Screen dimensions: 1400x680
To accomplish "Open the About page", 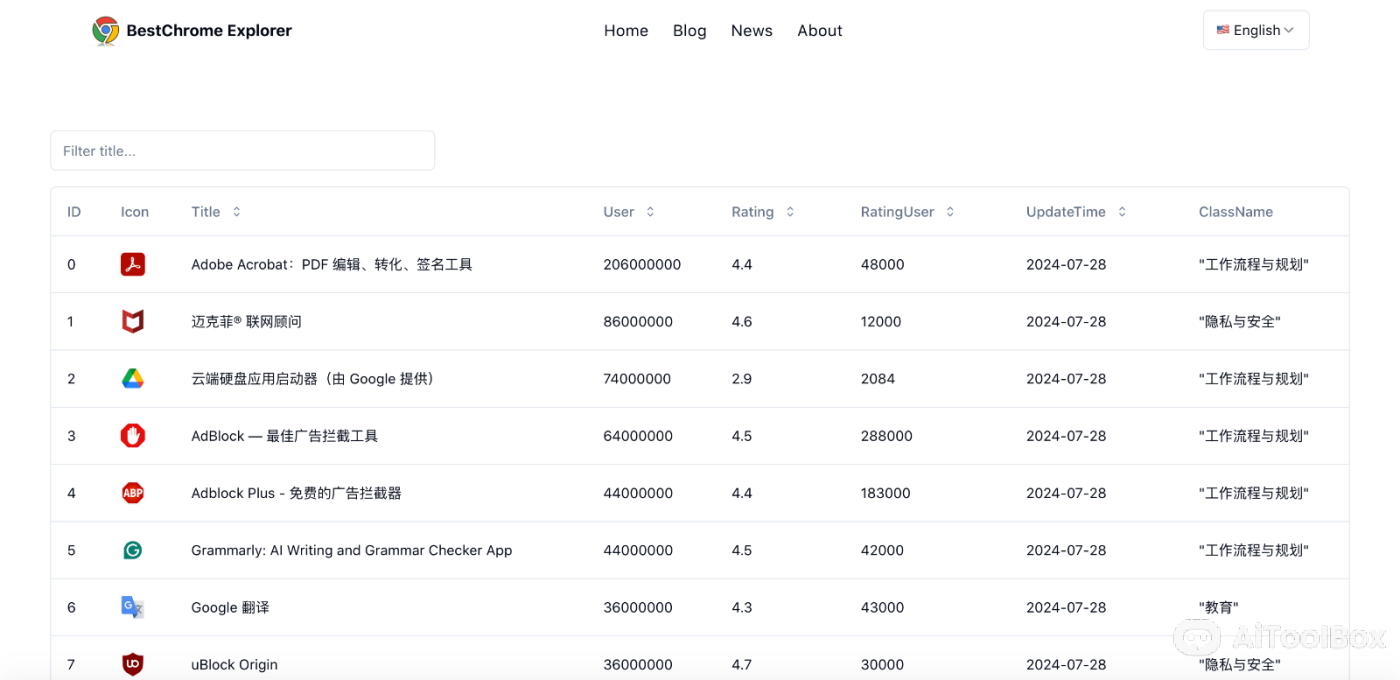I will click(819, 30).
